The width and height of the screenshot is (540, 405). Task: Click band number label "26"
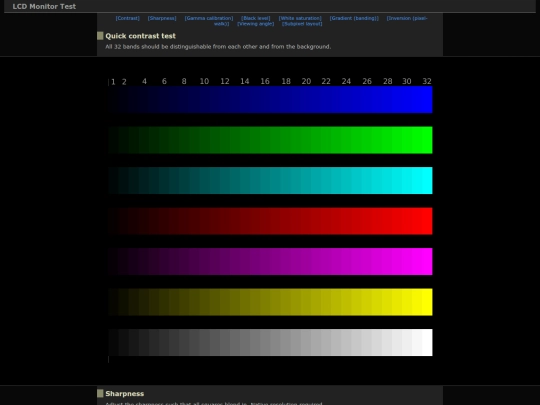click(x=367, y=81)
